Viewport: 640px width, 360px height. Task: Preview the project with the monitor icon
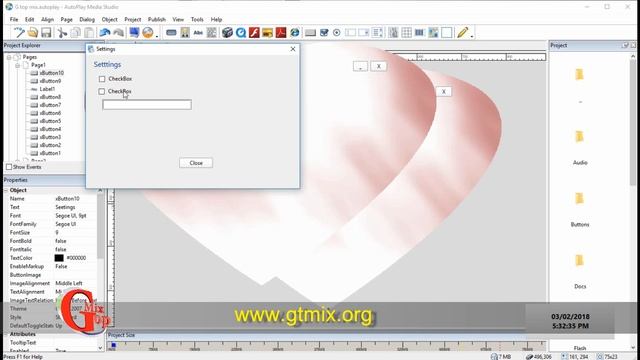click(134, 33)
